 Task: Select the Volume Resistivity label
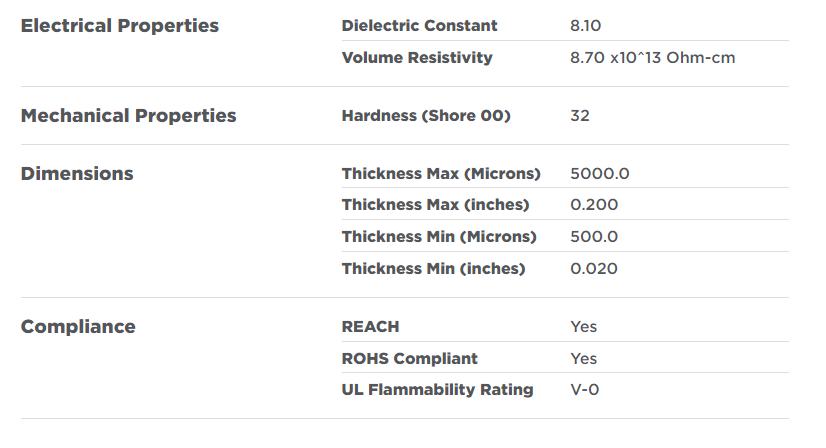(417, 58)
